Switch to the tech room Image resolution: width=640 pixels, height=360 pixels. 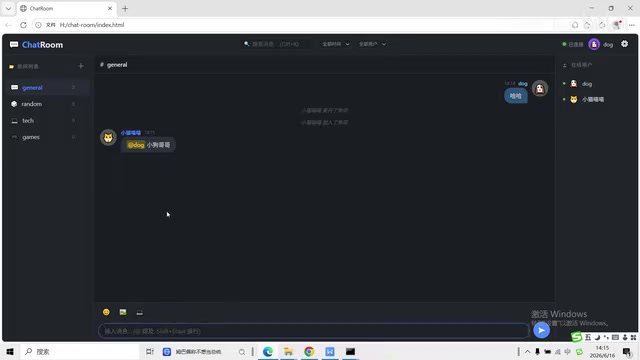click(x=48, y=120)
